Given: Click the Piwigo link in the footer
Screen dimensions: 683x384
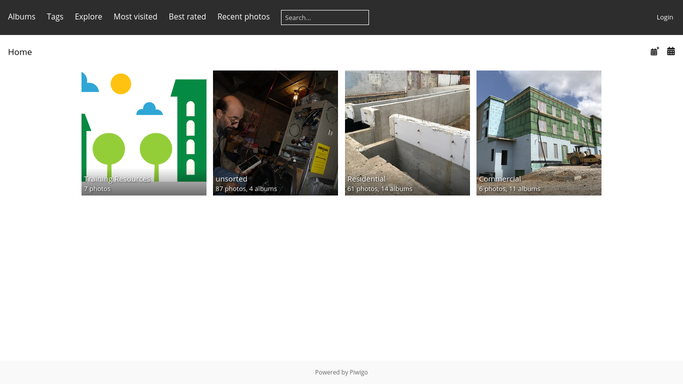Looking at the screenshot, I should click(x=358, y=372).
